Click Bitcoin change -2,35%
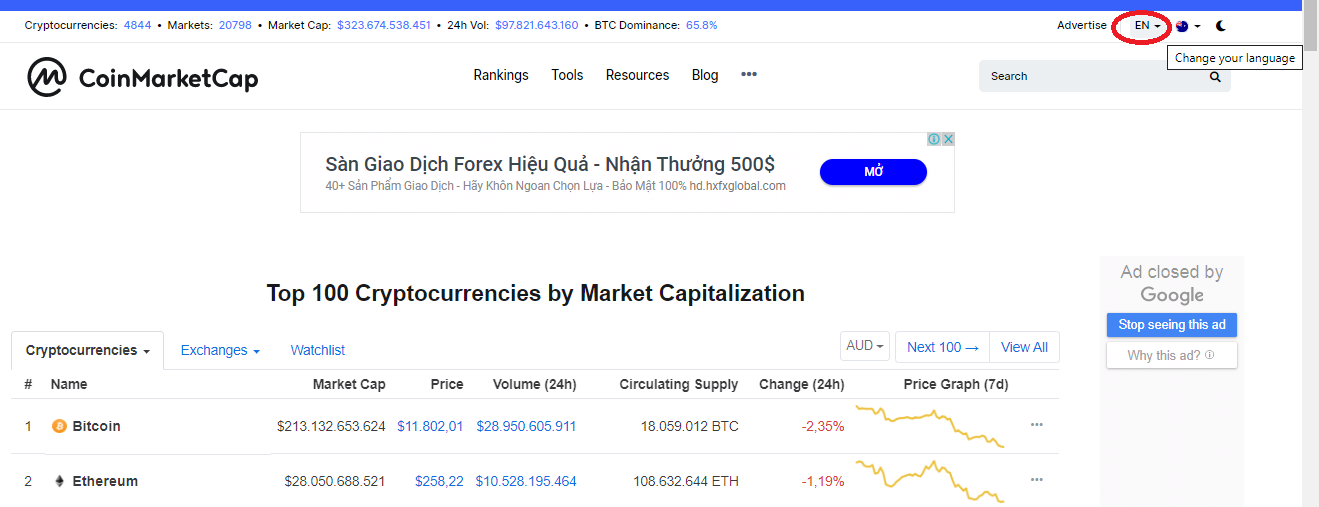This screenshot has width=1319, height=507. [823, 426]
